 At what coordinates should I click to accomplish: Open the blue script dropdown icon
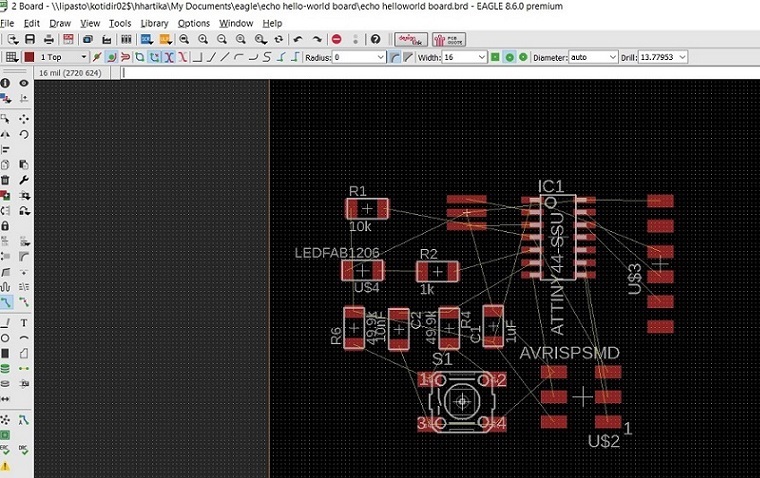tap(146, 39)
